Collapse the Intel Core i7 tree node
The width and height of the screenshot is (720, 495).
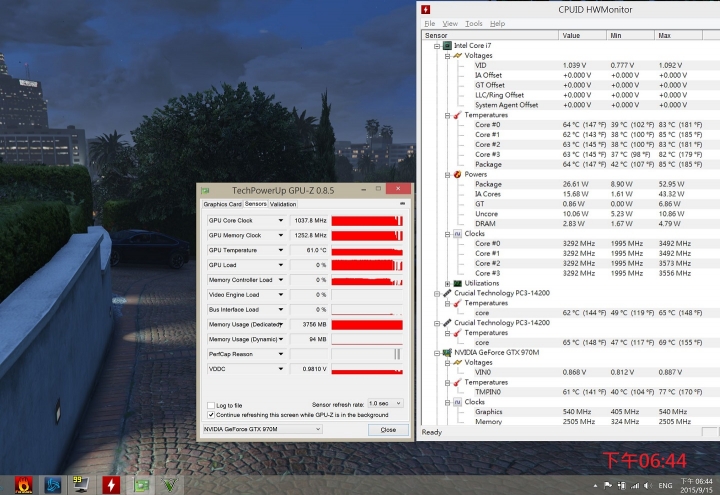click(437, 46)
